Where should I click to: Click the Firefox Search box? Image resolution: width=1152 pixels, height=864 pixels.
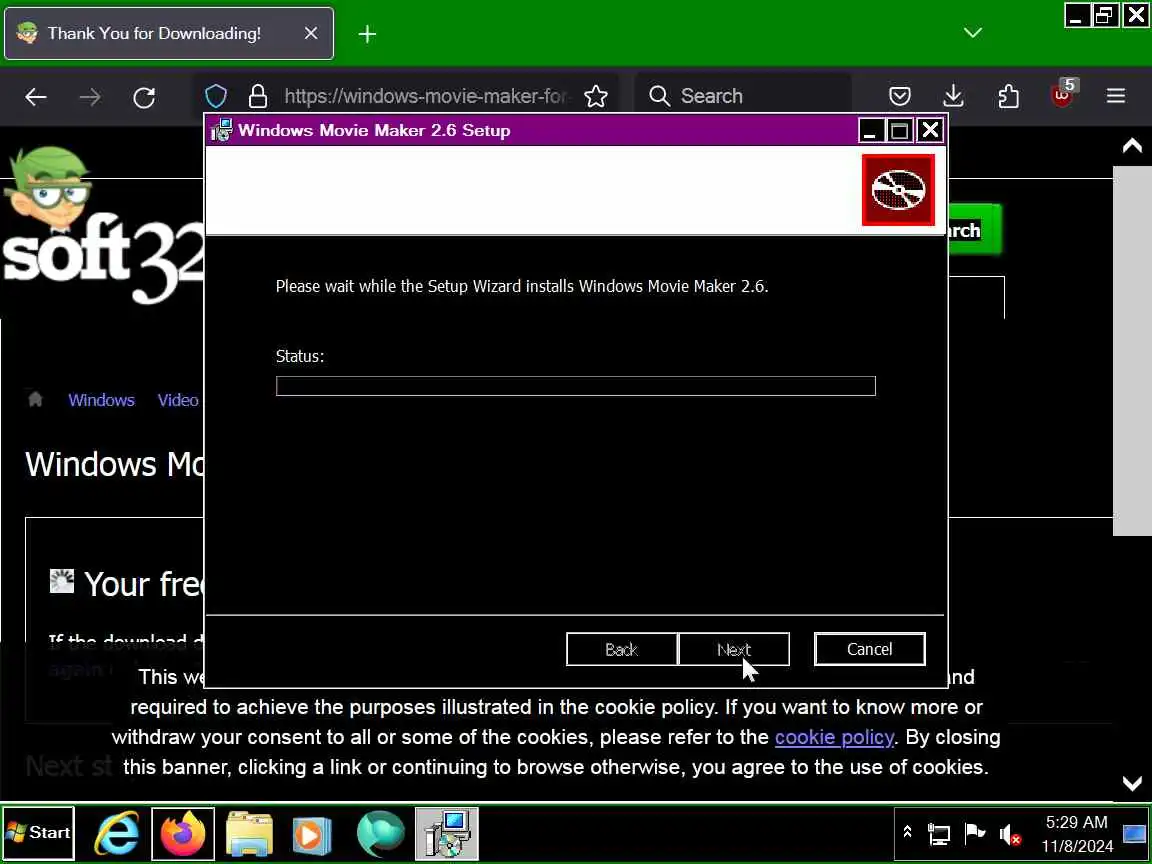coord(742,96)
